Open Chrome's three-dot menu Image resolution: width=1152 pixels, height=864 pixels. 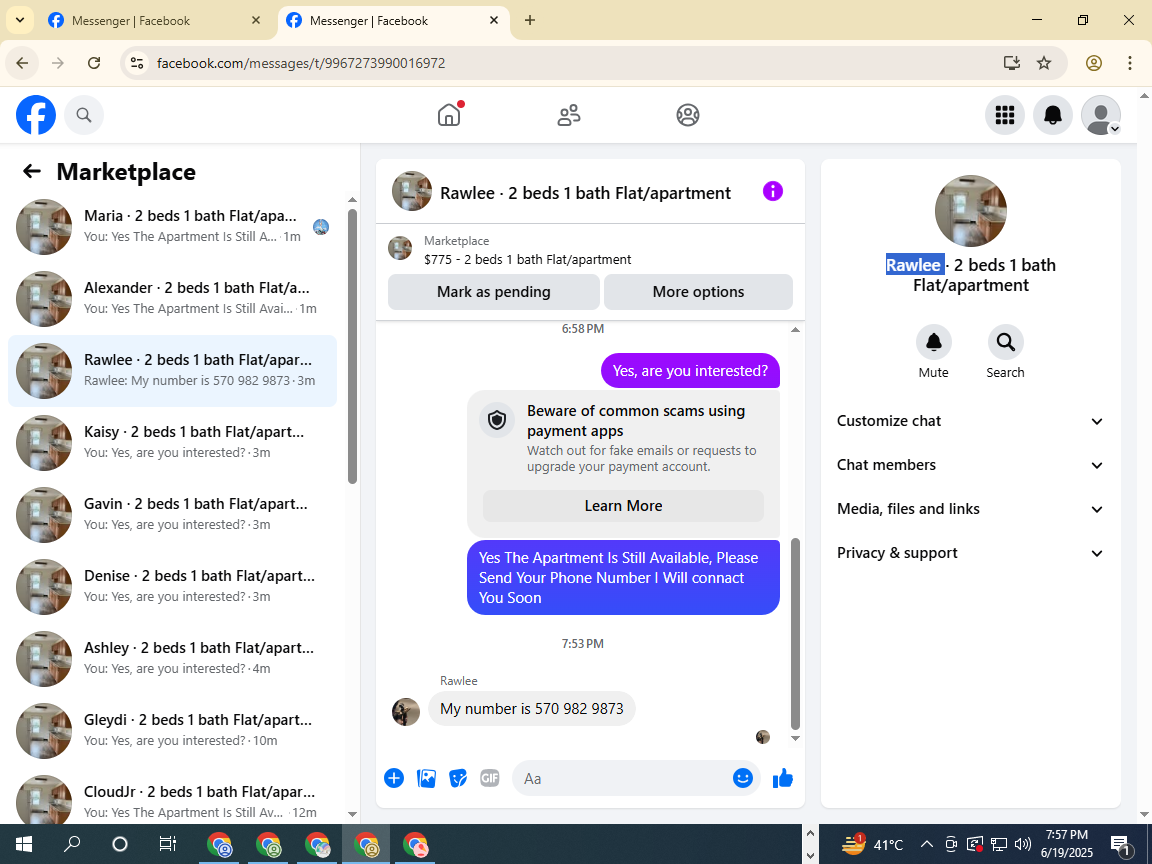pos(1130,63)
